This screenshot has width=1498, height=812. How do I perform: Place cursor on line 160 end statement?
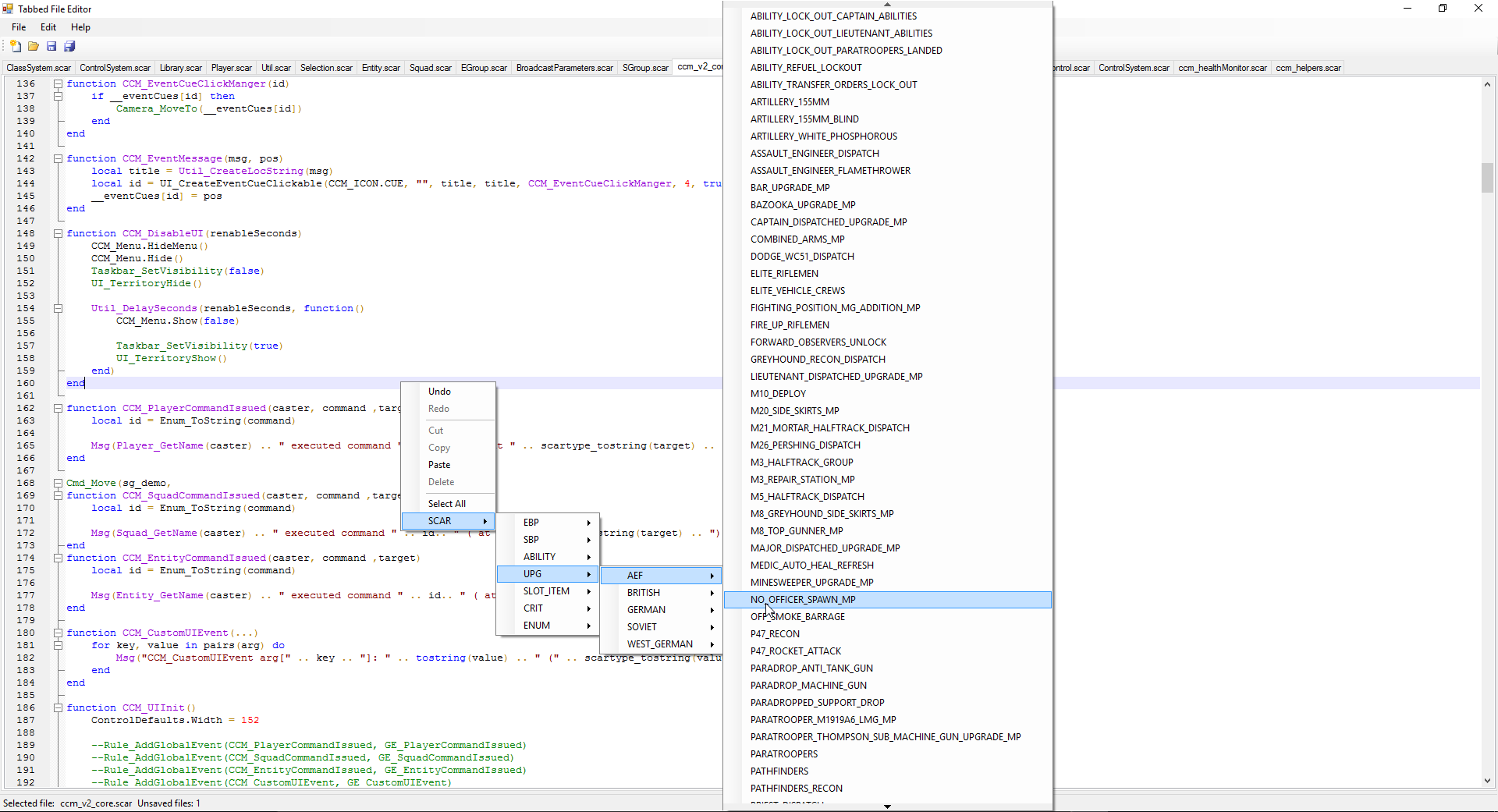(76, 383)
